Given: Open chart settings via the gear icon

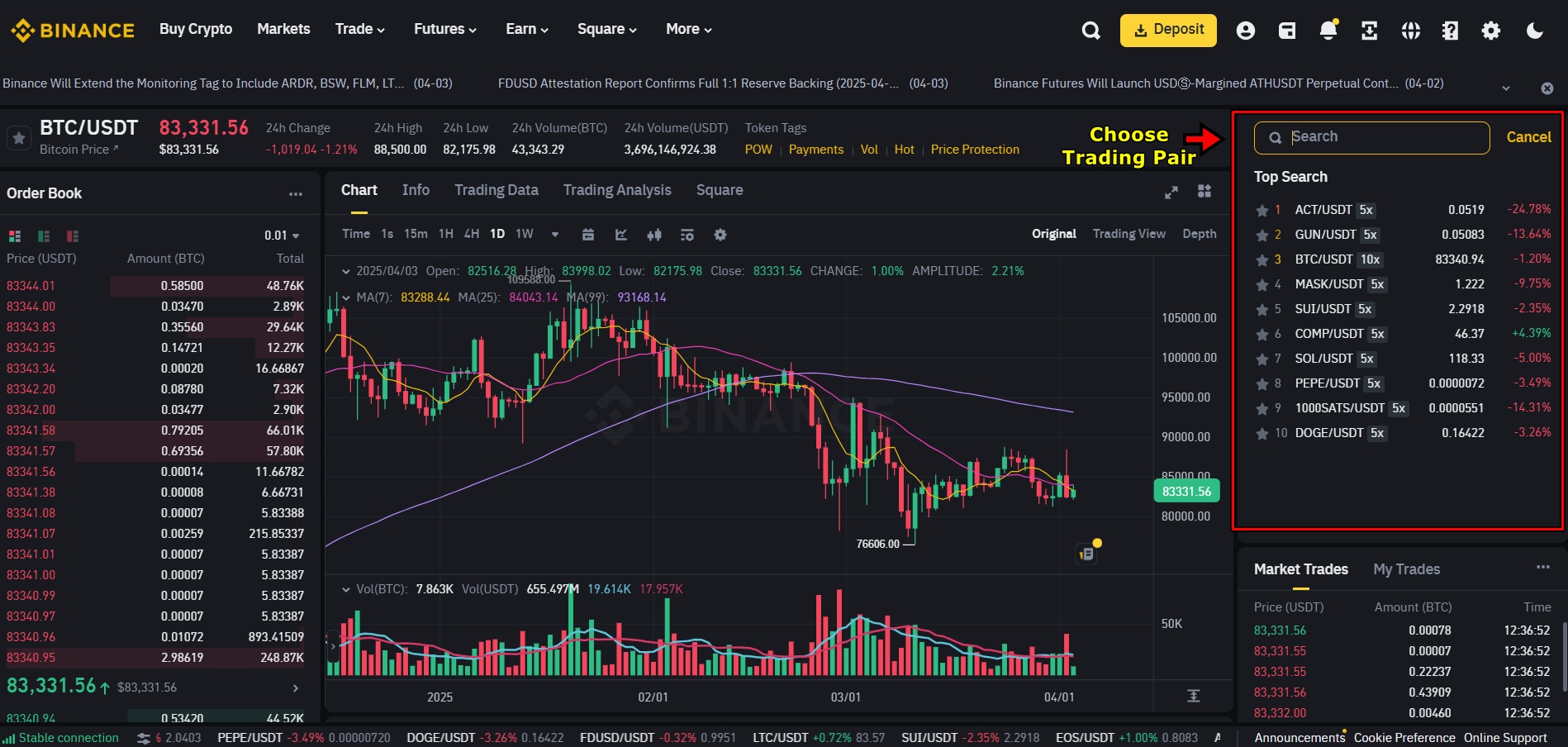Looking at the screenshot, I should point(720,235).
